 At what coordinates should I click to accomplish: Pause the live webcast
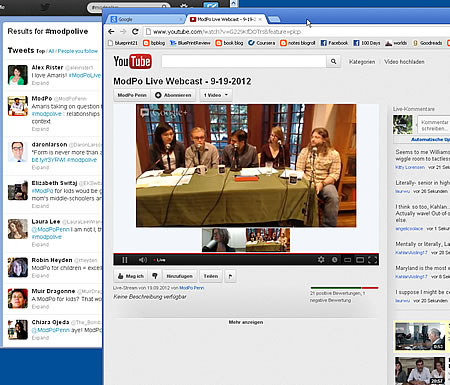tap(125, 260)
